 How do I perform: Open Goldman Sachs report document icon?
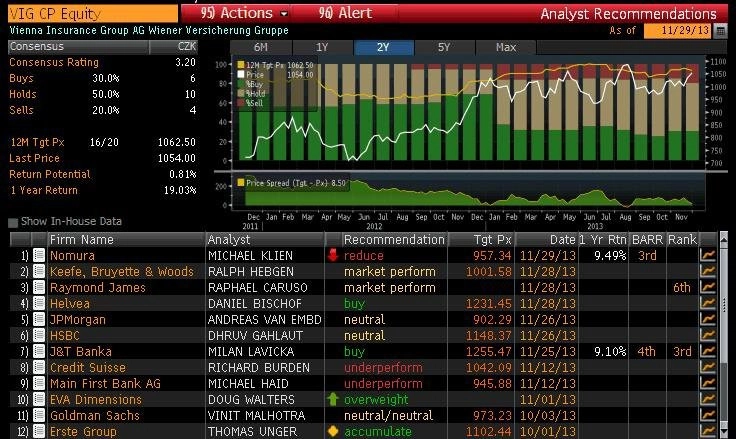[x=39, y=415]
